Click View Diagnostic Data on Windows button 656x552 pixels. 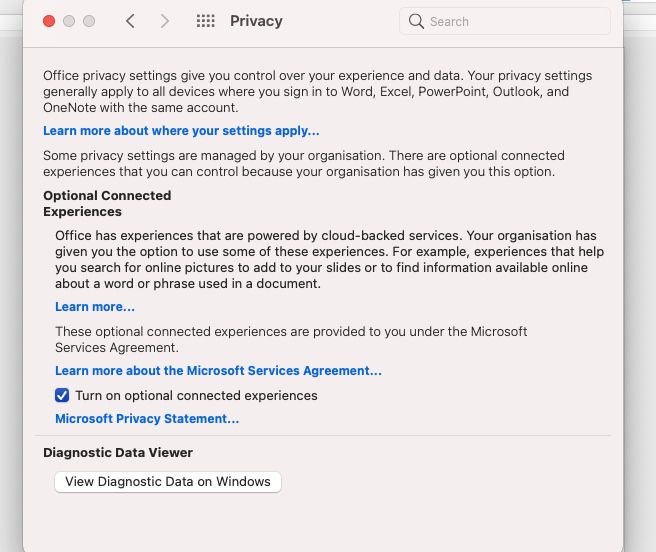click(168, 482)
